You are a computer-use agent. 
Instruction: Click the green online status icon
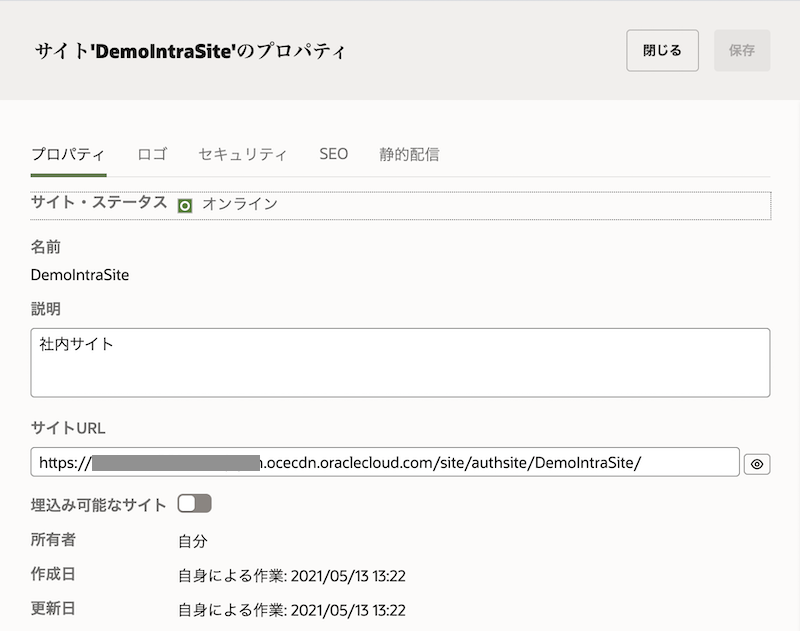pyautogui.click(x=185, y=205)
